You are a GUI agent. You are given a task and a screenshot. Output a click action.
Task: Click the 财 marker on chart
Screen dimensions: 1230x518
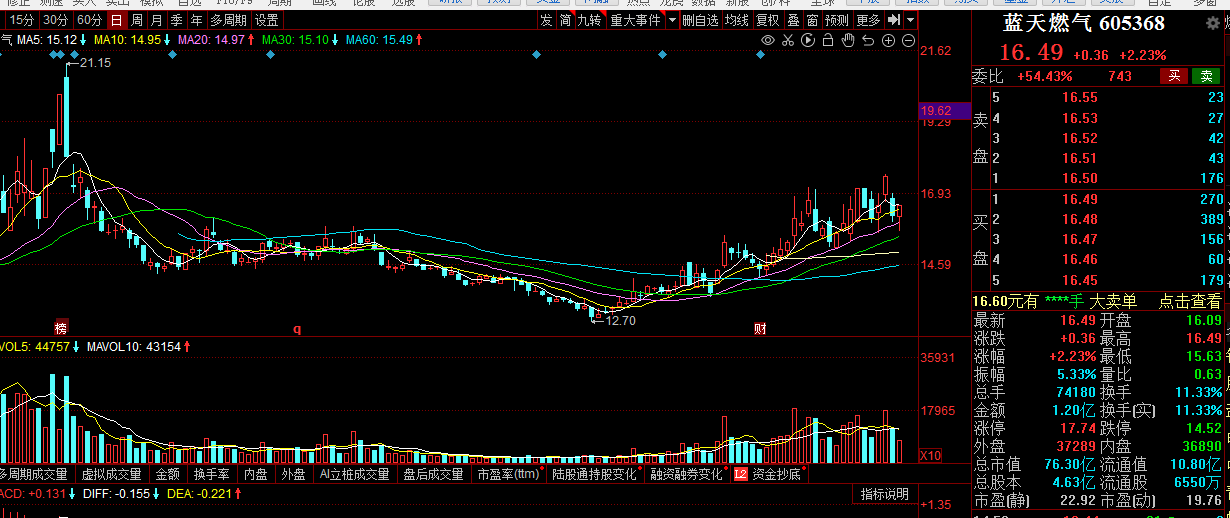point(760,328)
